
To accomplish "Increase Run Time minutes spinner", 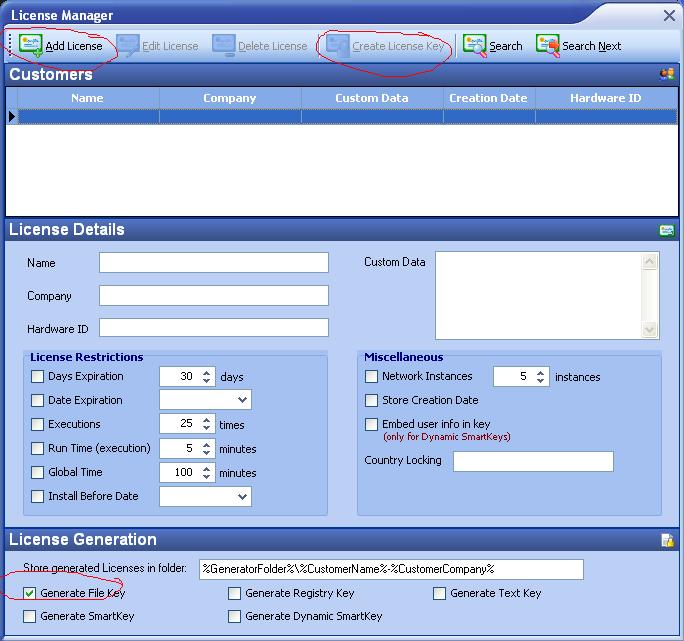I will point(207,444).
